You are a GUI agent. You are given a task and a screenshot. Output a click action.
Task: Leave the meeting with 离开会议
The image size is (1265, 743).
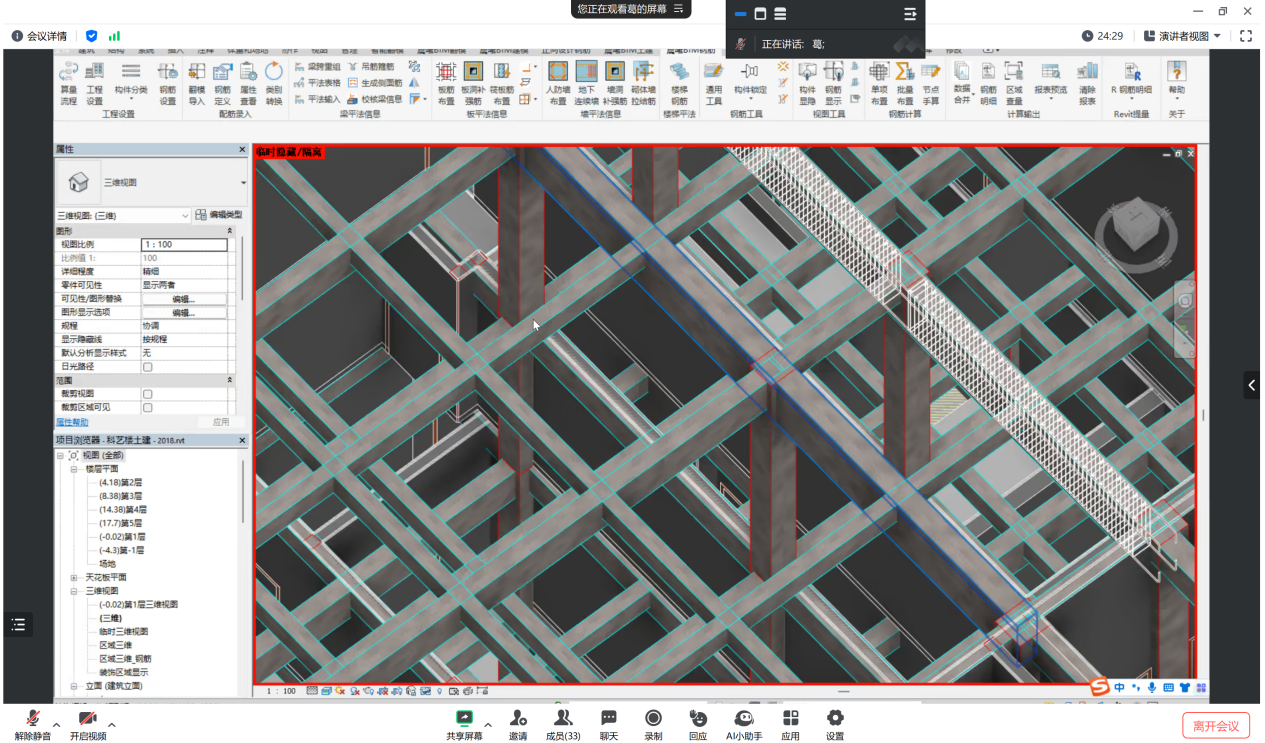[1216, 726]
